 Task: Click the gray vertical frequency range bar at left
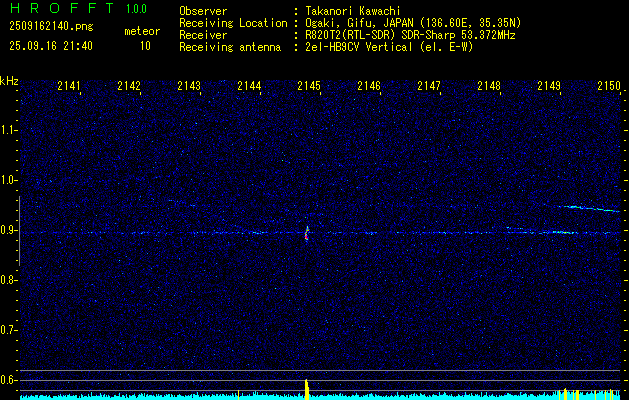[19, 231]
